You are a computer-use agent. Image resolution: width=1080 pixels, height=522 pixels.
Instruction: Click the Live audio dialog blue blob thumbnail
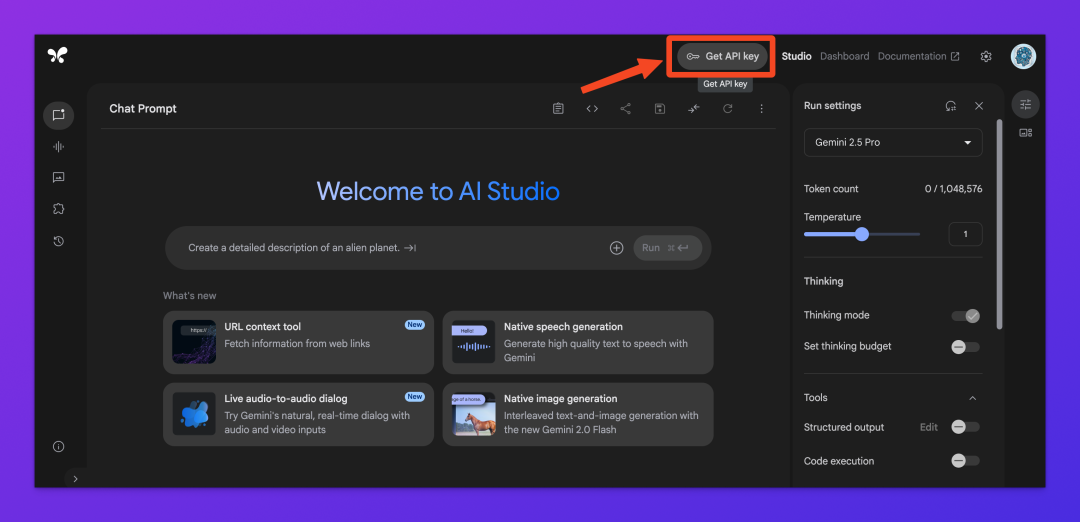194,415
